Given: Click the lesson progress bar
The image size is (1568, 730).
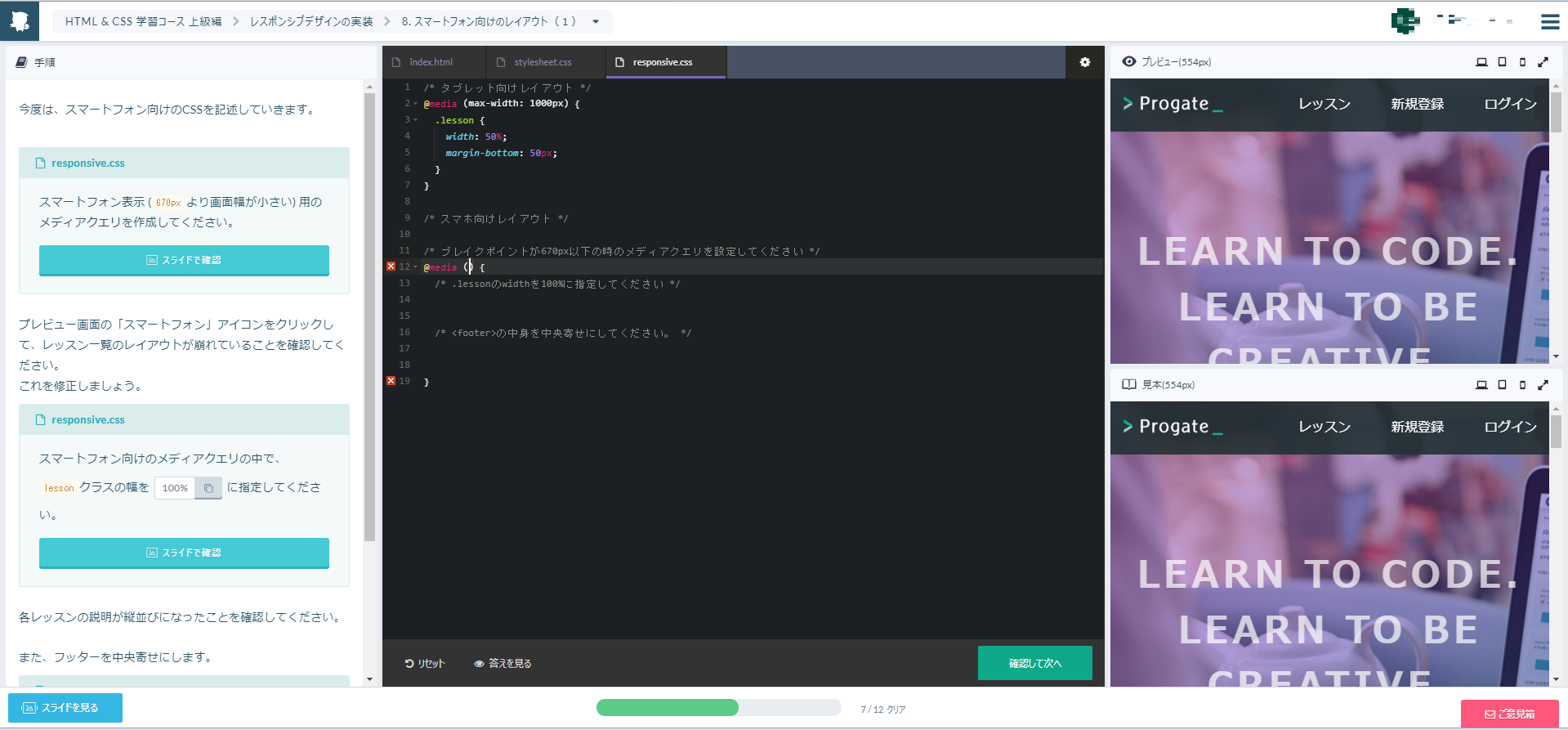Looking at the screenshot, I should (718, 708).
